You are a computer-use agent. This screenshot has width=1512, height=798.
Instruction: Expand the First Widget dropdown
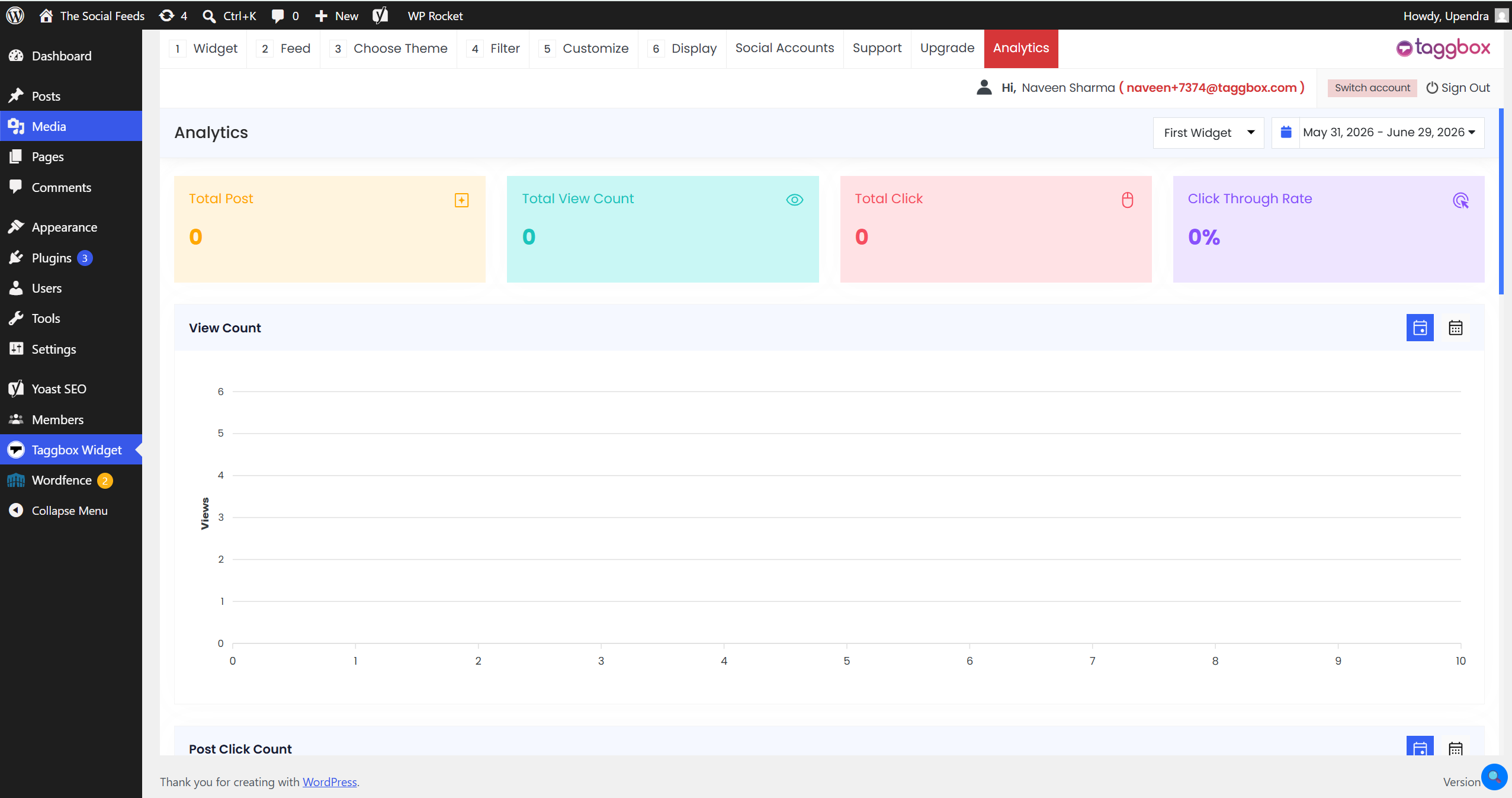1208,133
